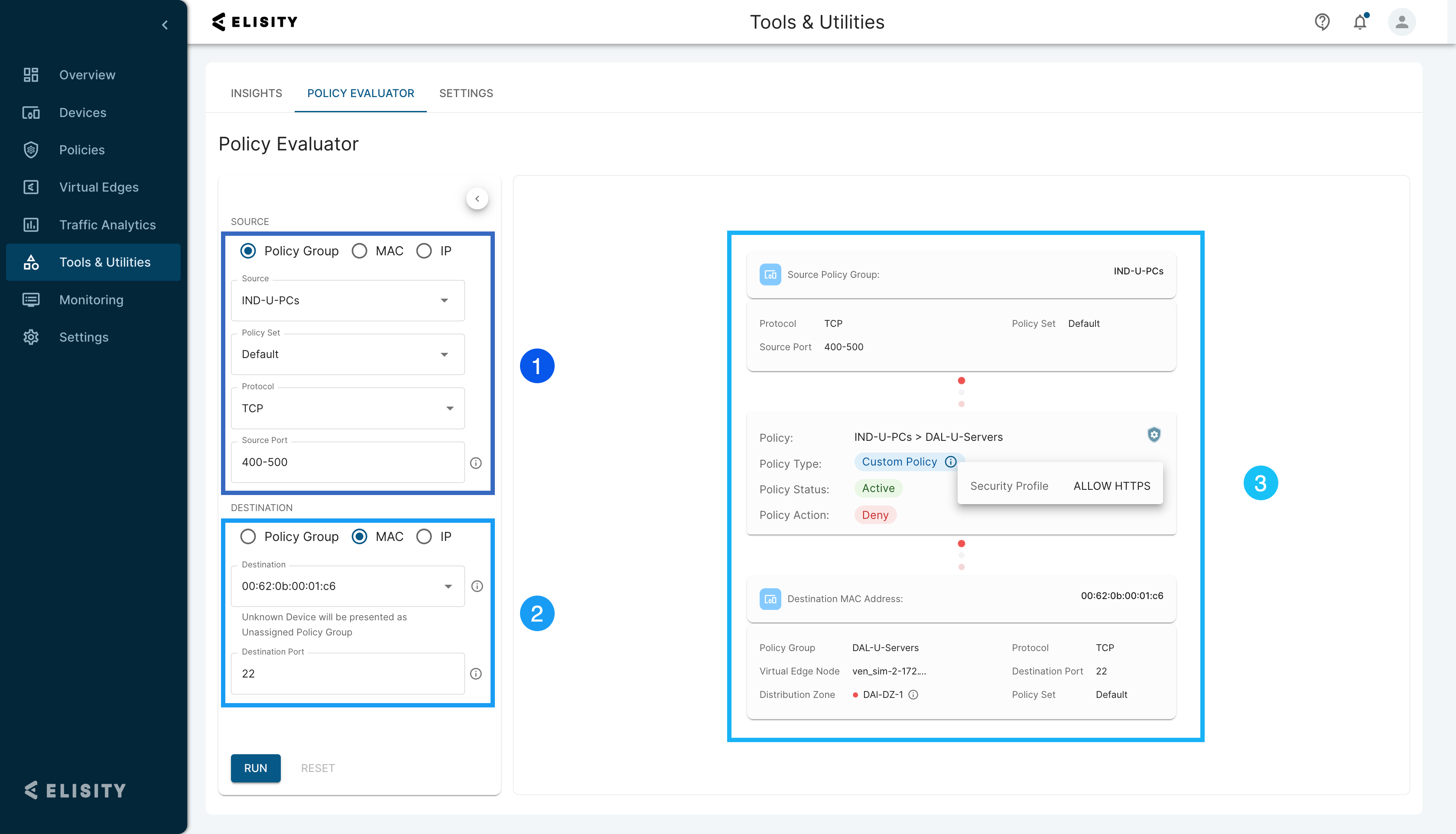Click the info icon on Custom Policy chip
1456x834 pixels.
(x=950, y=462)
